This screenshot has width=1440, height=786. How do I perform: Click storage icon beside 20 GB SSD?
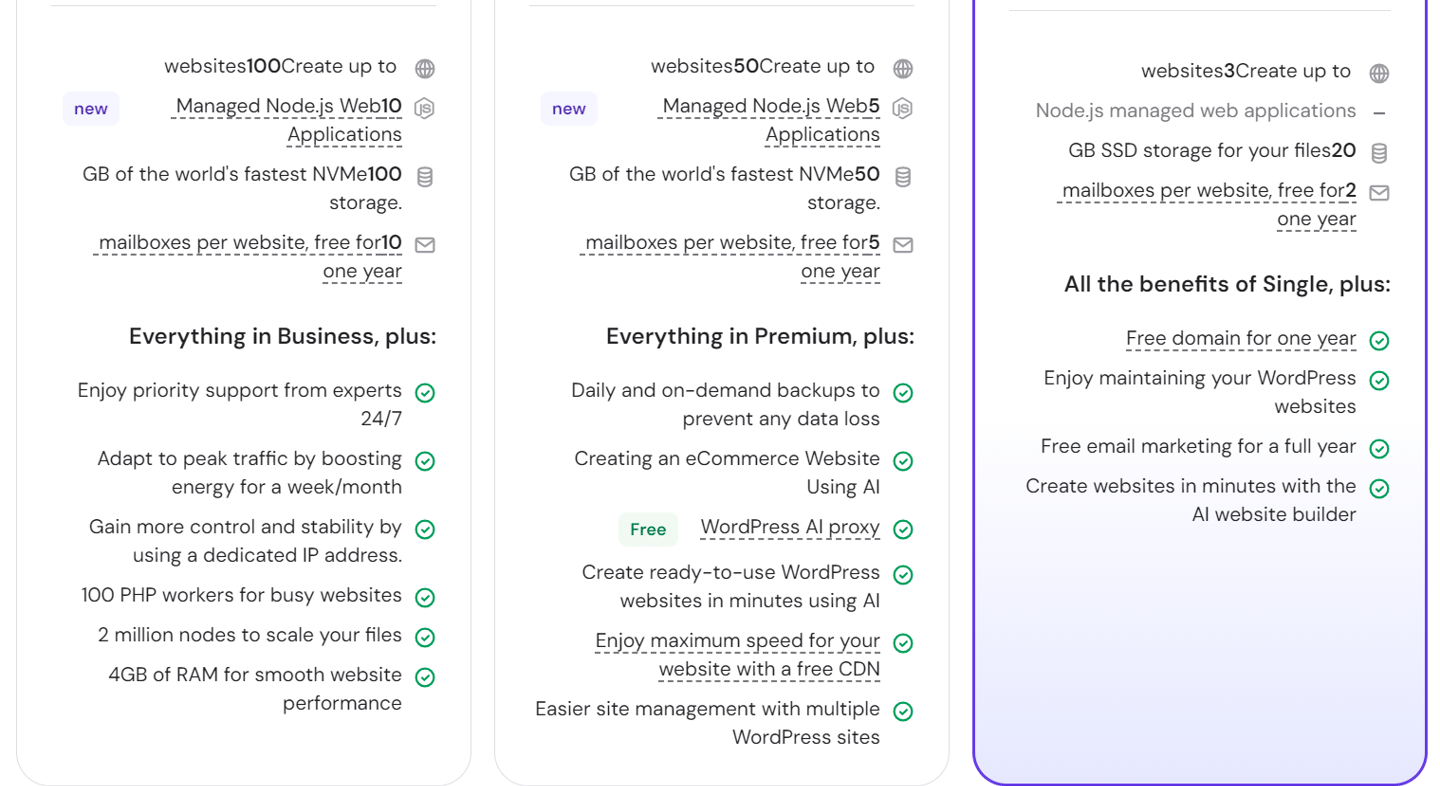(1379, 153)
